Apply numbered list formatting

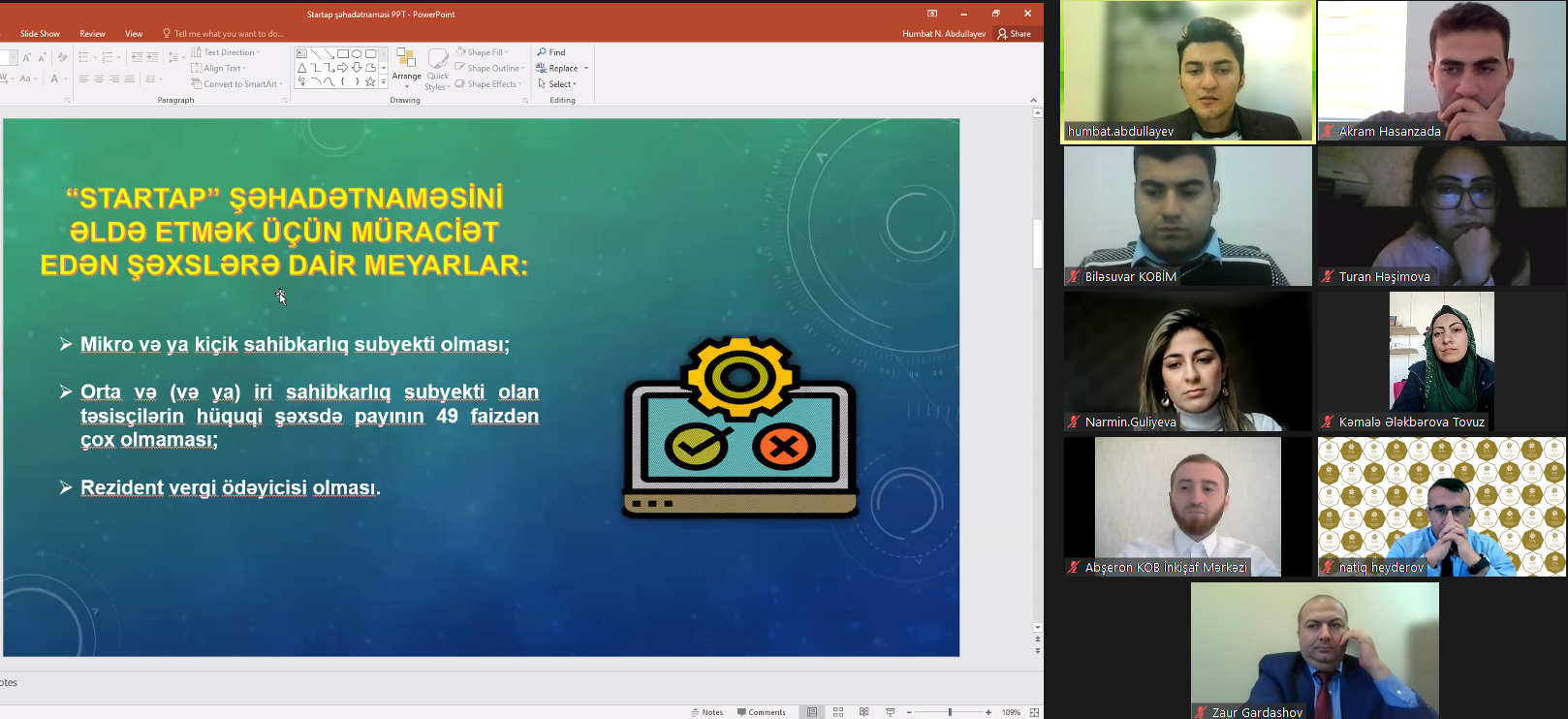pos(108,58)
